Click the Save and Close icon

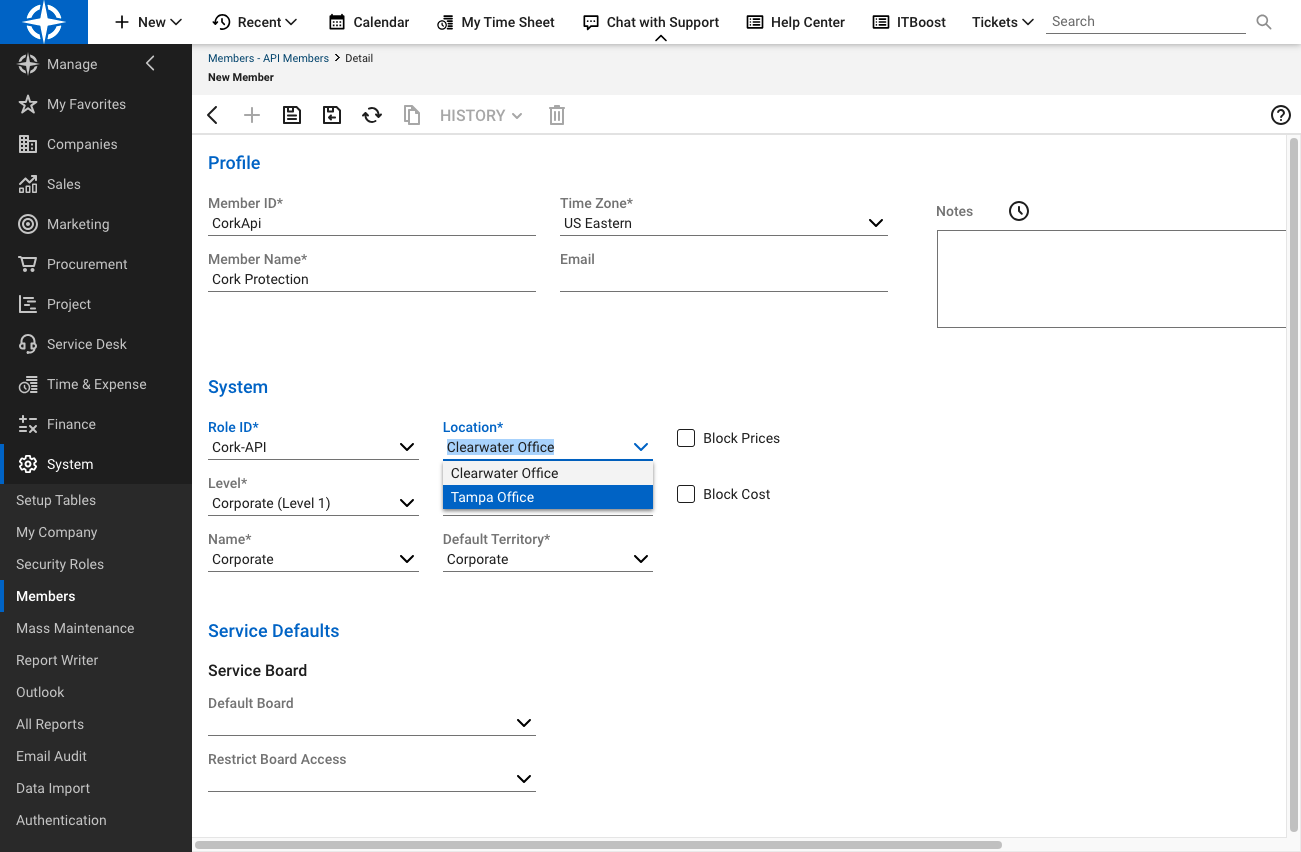(332, 115)
